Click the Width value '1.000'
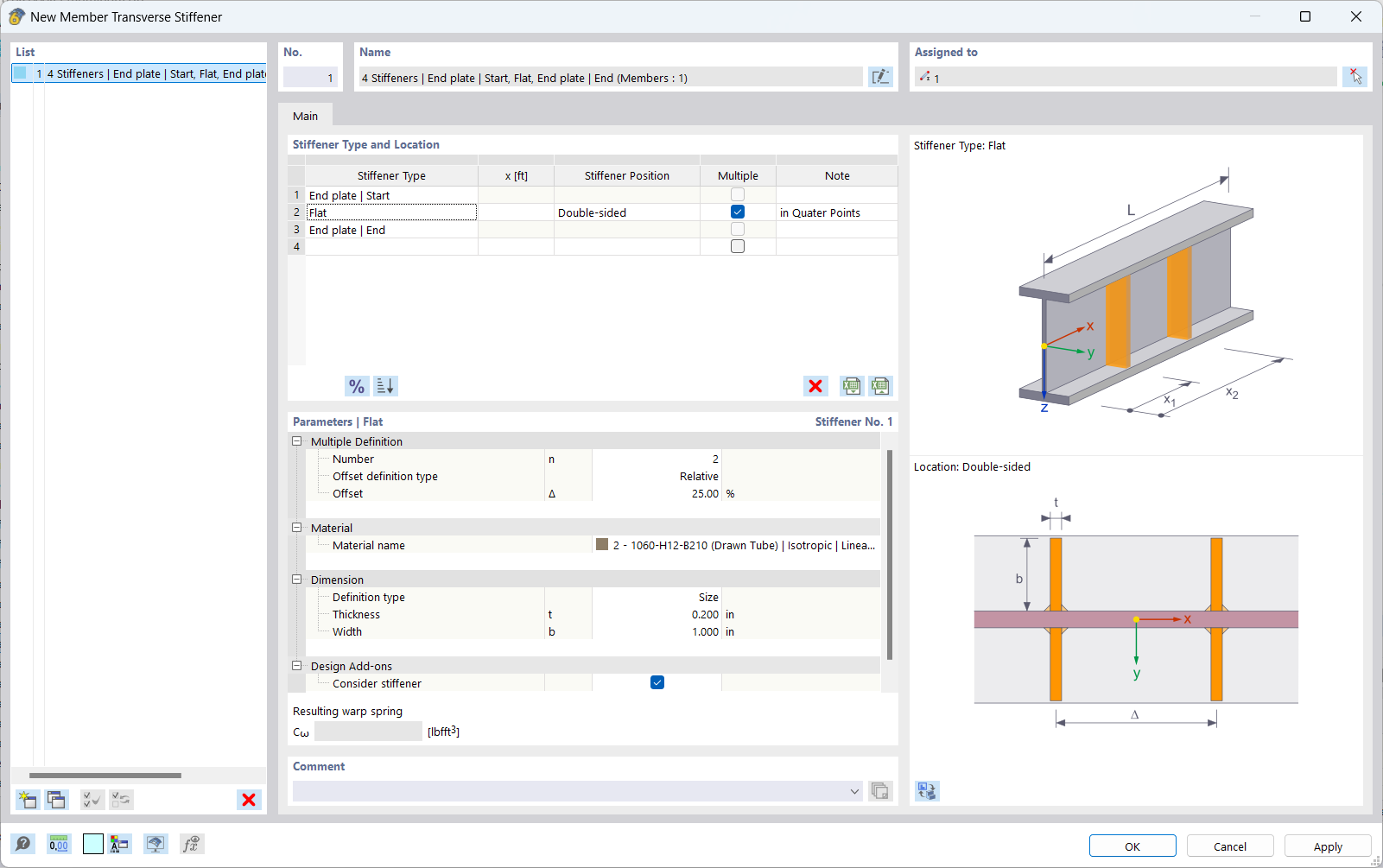 click(x=657, y=631)
